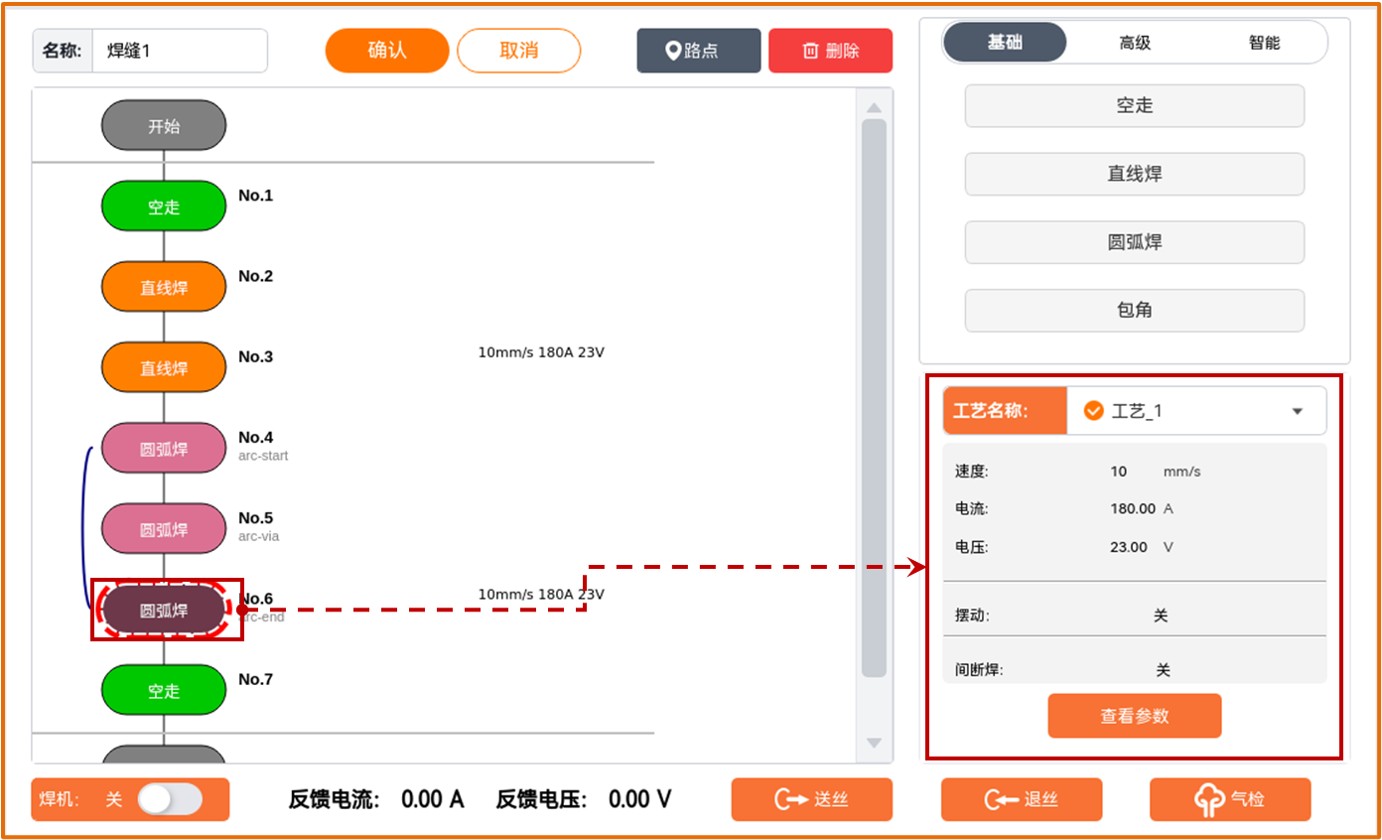
Task: Switch to the 高级 tab
Action: (x=1135, y=43)
